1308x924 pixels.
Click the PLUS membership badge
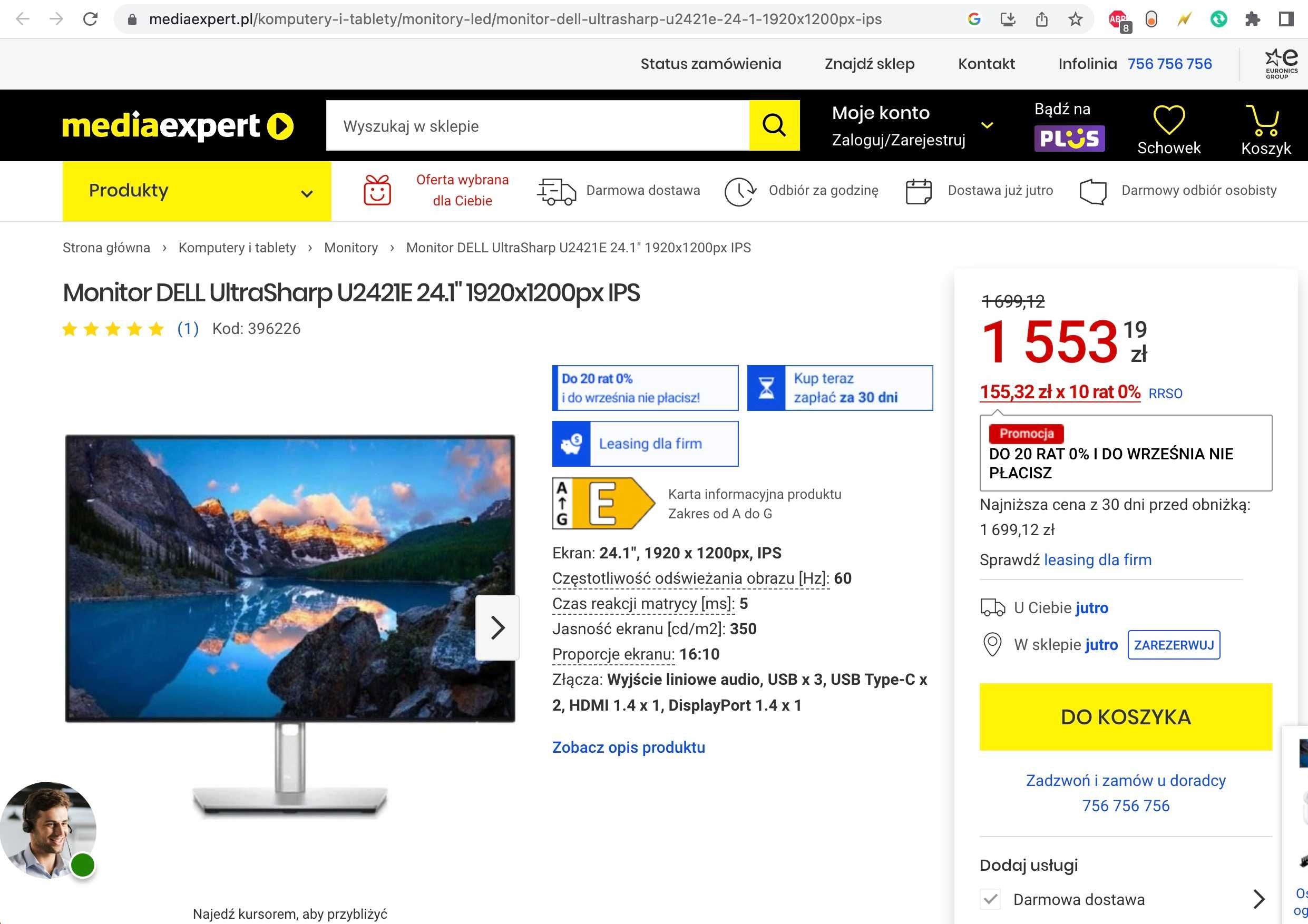(x=1069, y=139)
